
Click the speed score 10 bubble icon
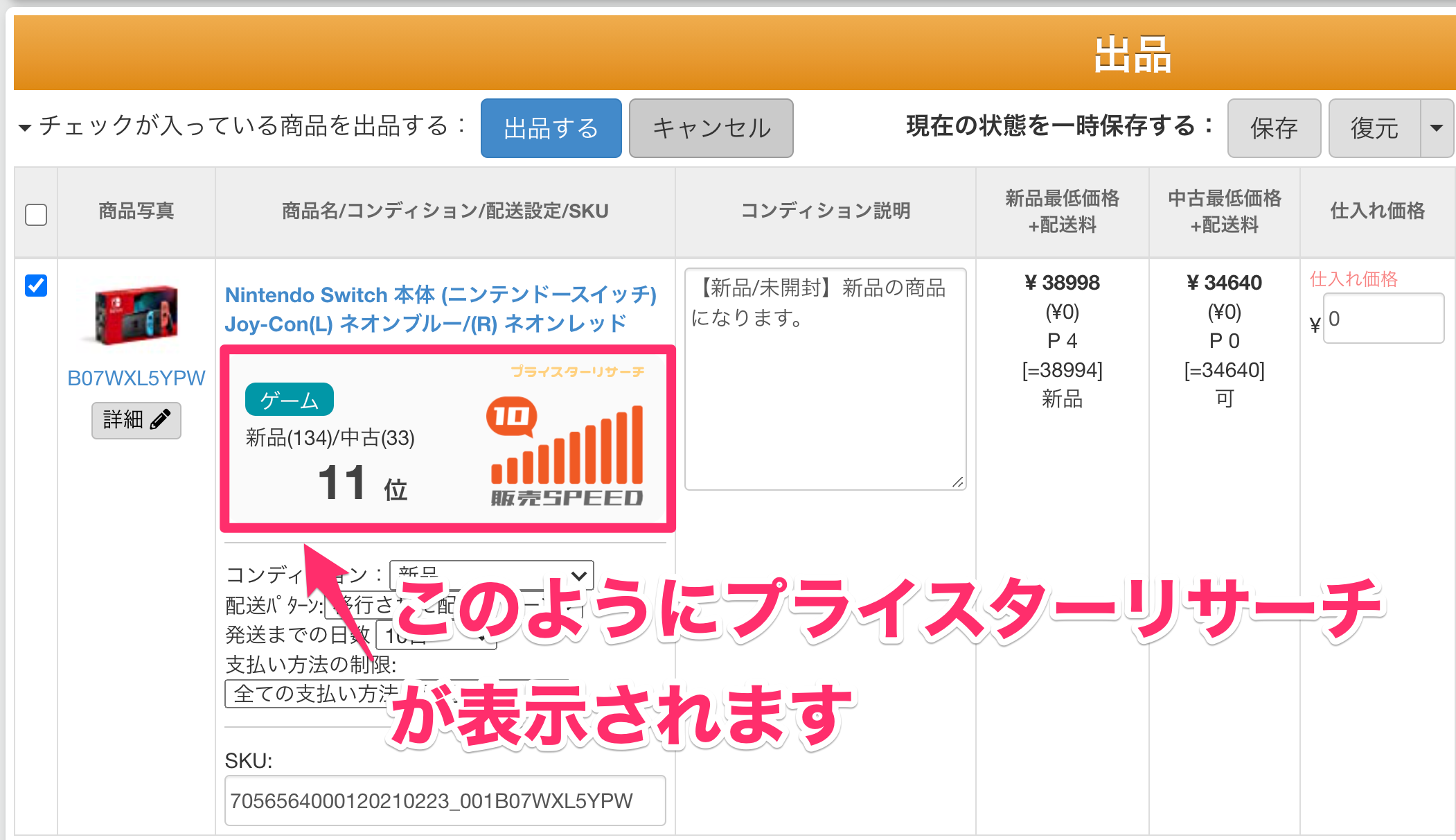(512, 417)
